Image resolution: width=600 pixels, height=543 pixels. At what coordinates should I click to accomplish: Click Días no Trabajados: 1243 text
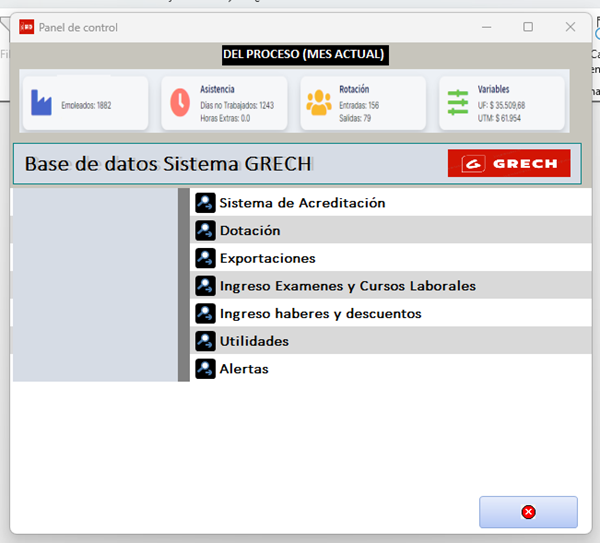click(237, 105)
